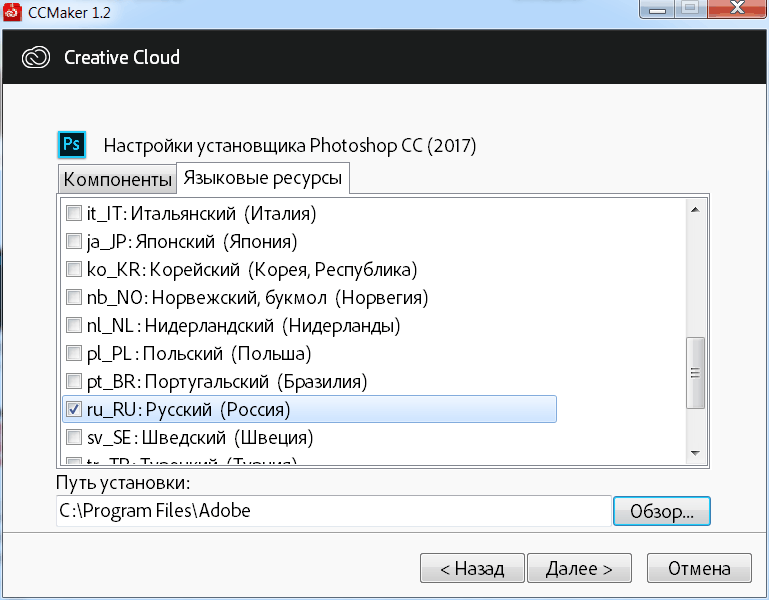This screenshot has width=769, height=600.
Task: Enable the it_IT Italian language checkbox
Action: (x=74, y=213)
